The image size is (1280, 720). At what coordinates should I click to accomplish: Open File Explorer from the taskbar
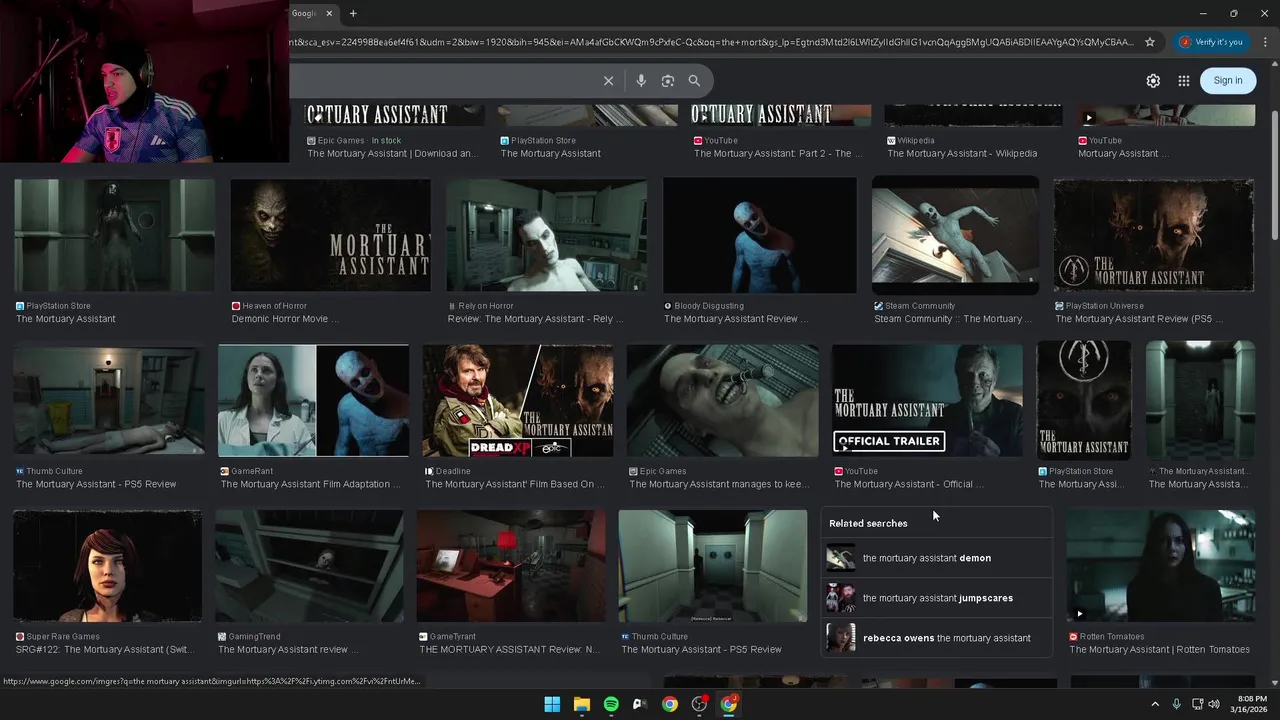[x=581, y=704]
